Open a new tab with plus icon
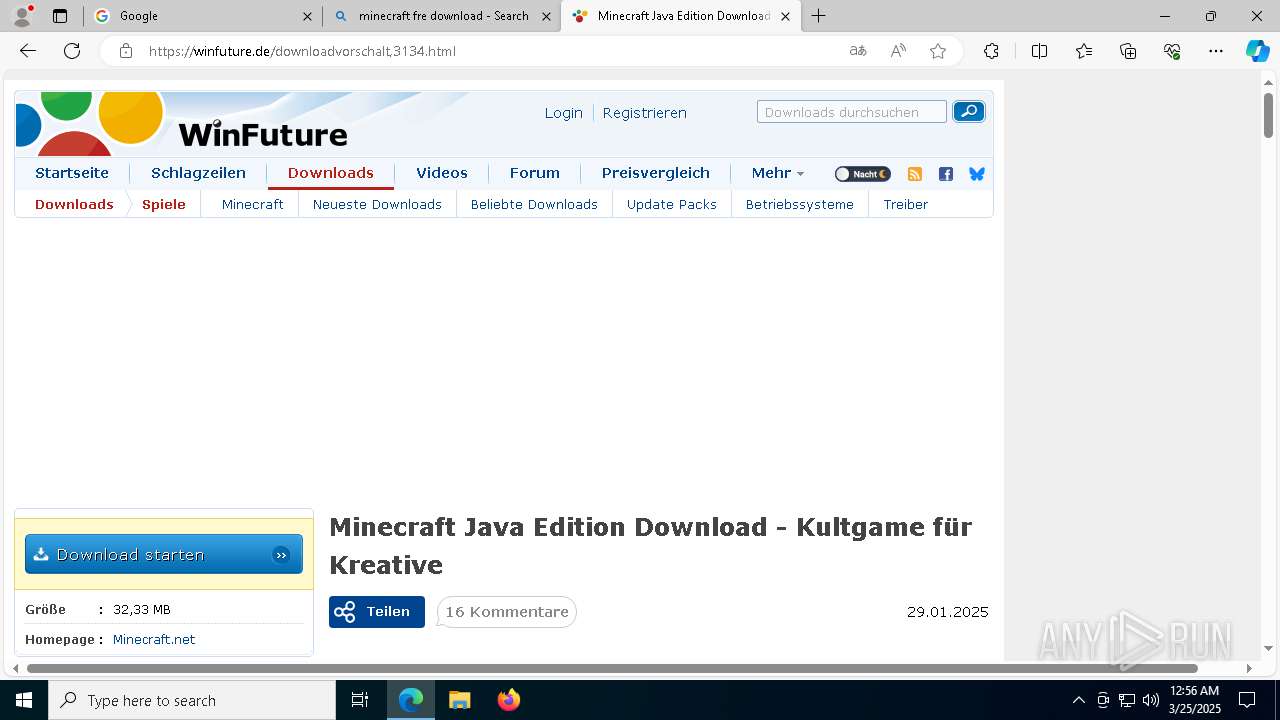The height and width of the screenshot is (720, 1280). pyautogui.click(x=818, y=16)
